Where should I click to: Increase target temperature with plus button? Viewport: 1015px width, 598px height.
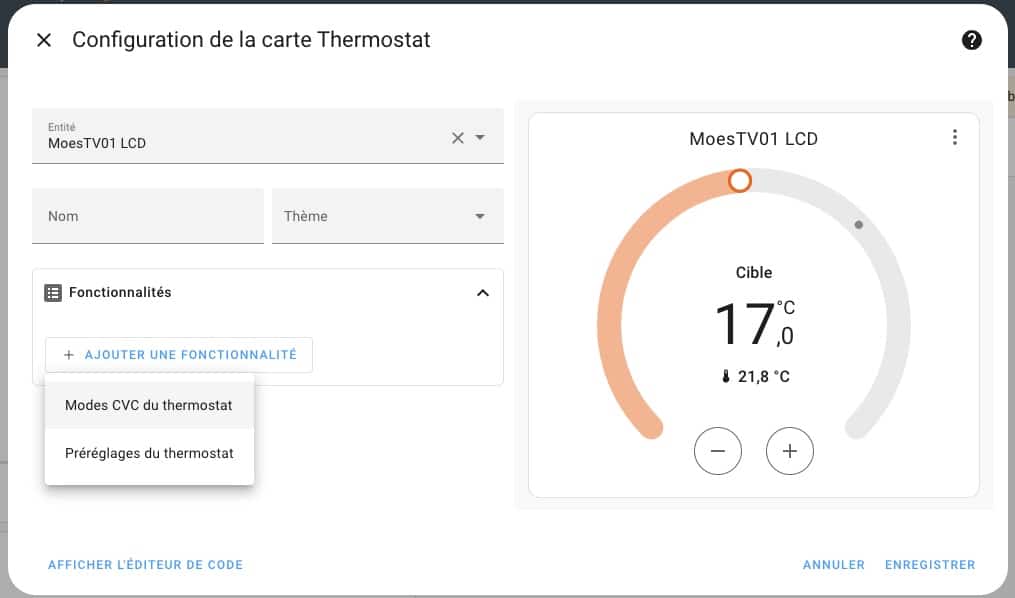pyautogui.click(x=790, y=451)
